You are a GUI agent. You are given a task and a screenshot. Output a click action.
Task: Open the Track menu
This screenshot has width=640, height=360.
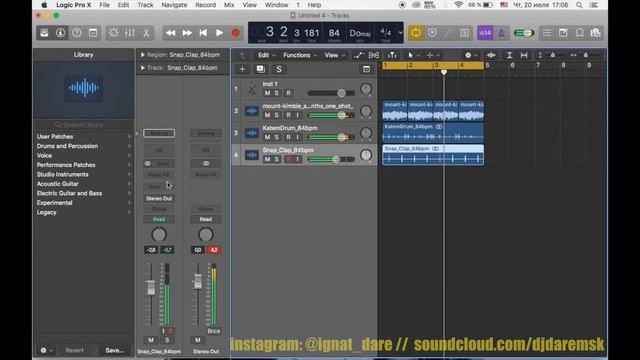coord(145,5)
